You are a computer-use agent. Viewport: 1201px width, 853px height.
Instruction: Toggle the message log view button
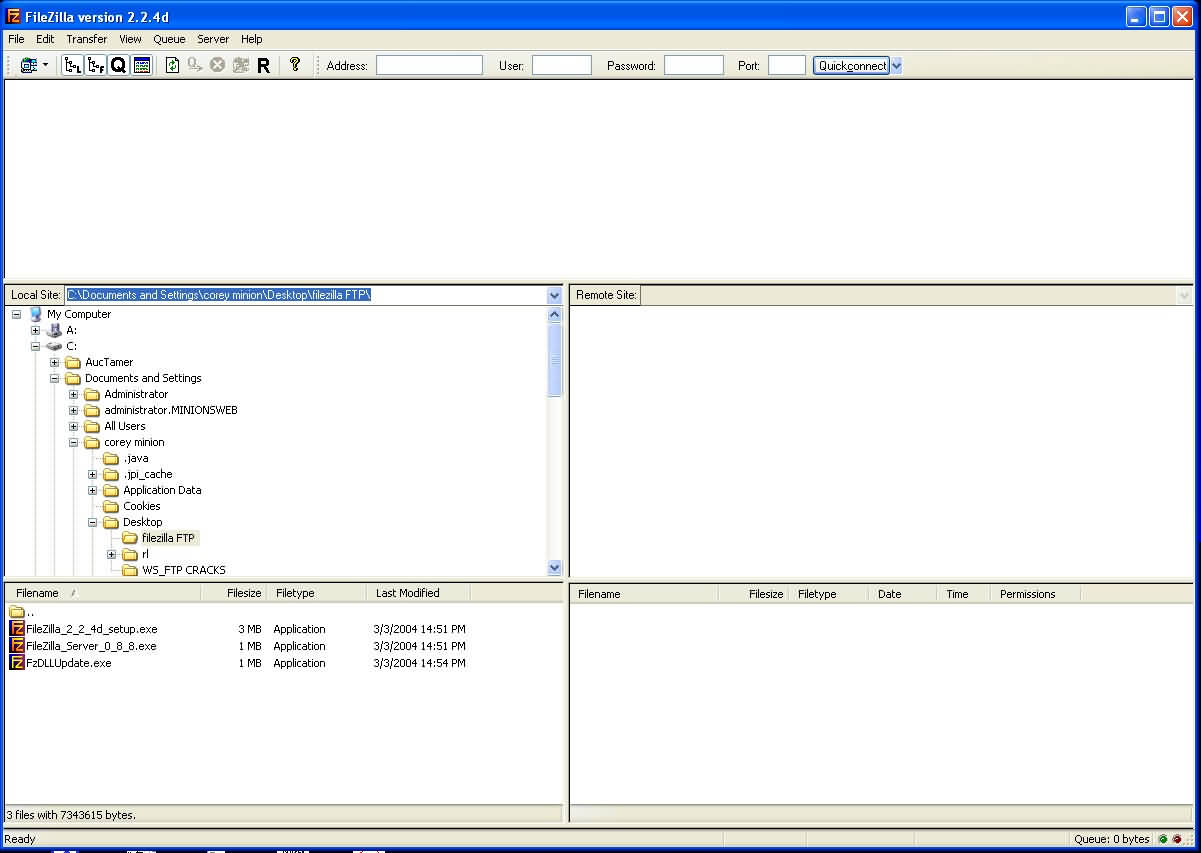[142, 65]
